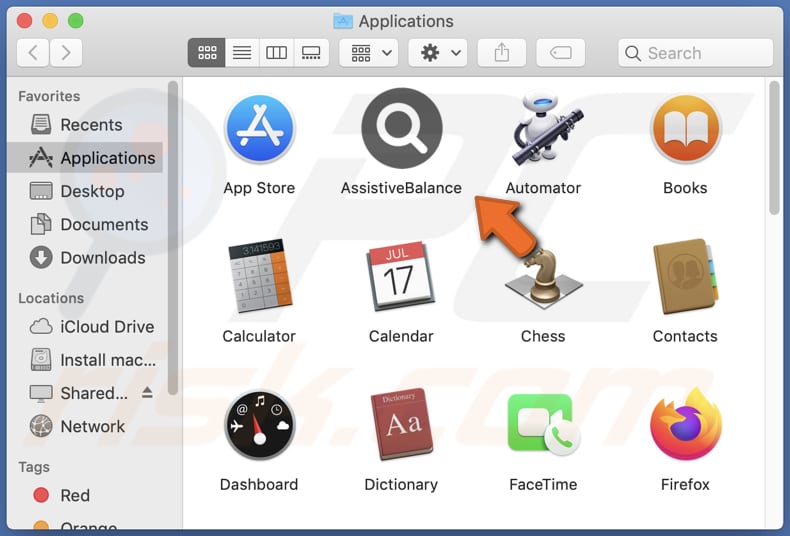Select Applications in the sidebar

pyautogui.click(x=85, y=158)
